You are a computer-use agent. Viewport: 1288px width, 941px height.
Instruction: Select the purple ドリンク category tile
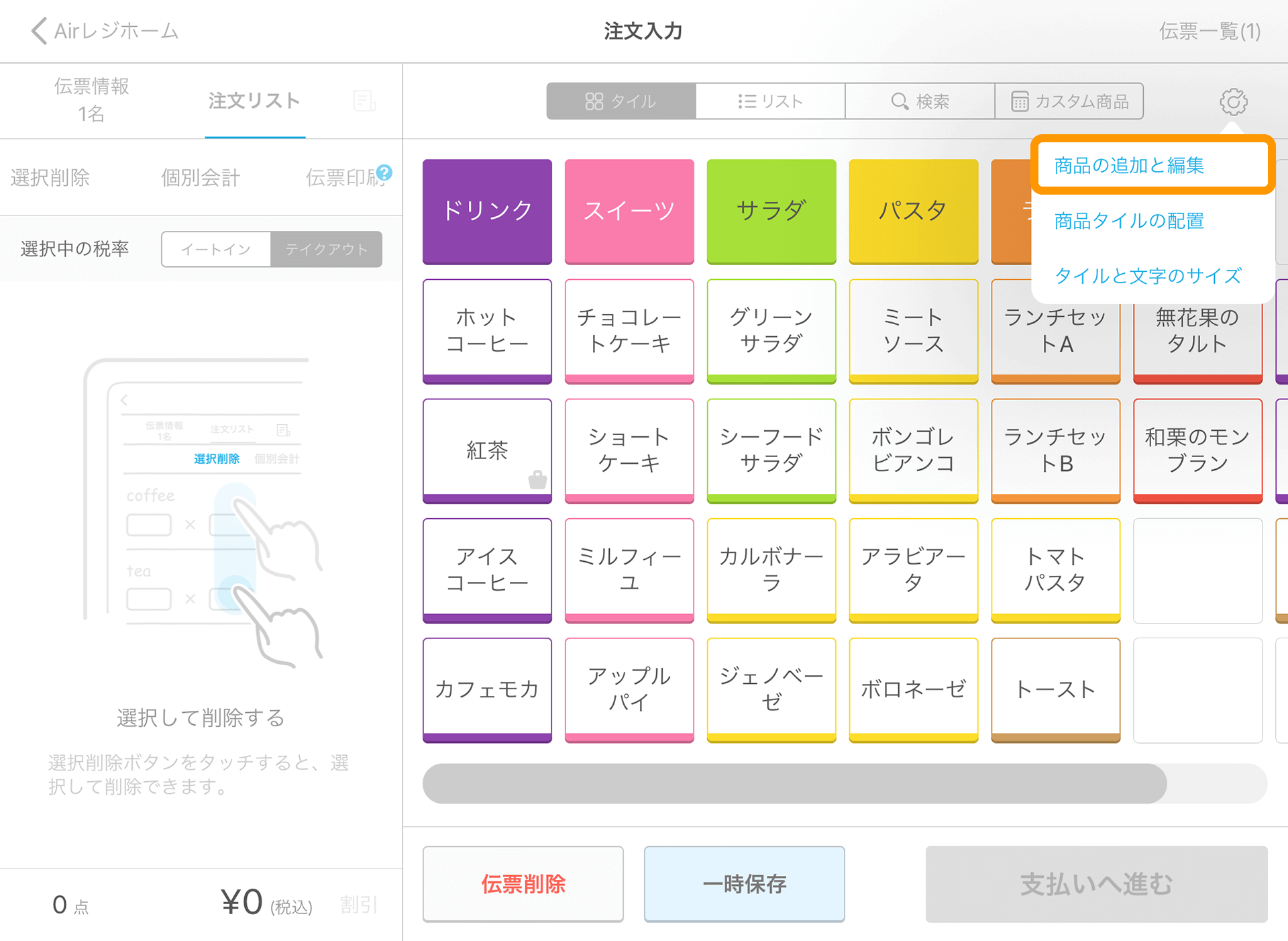488,211
